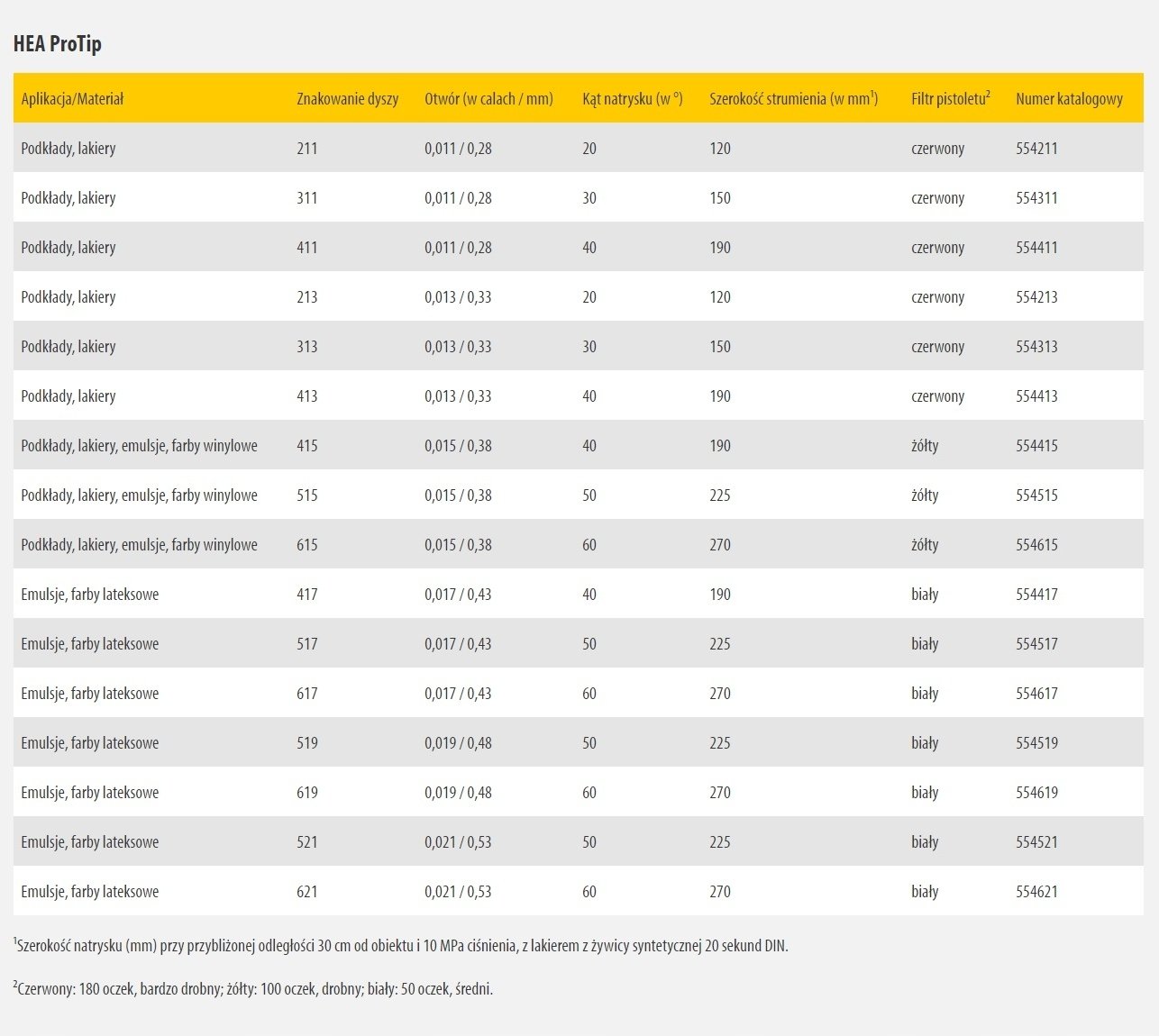Select the Numer katalogowy column header

point(1069,99)
